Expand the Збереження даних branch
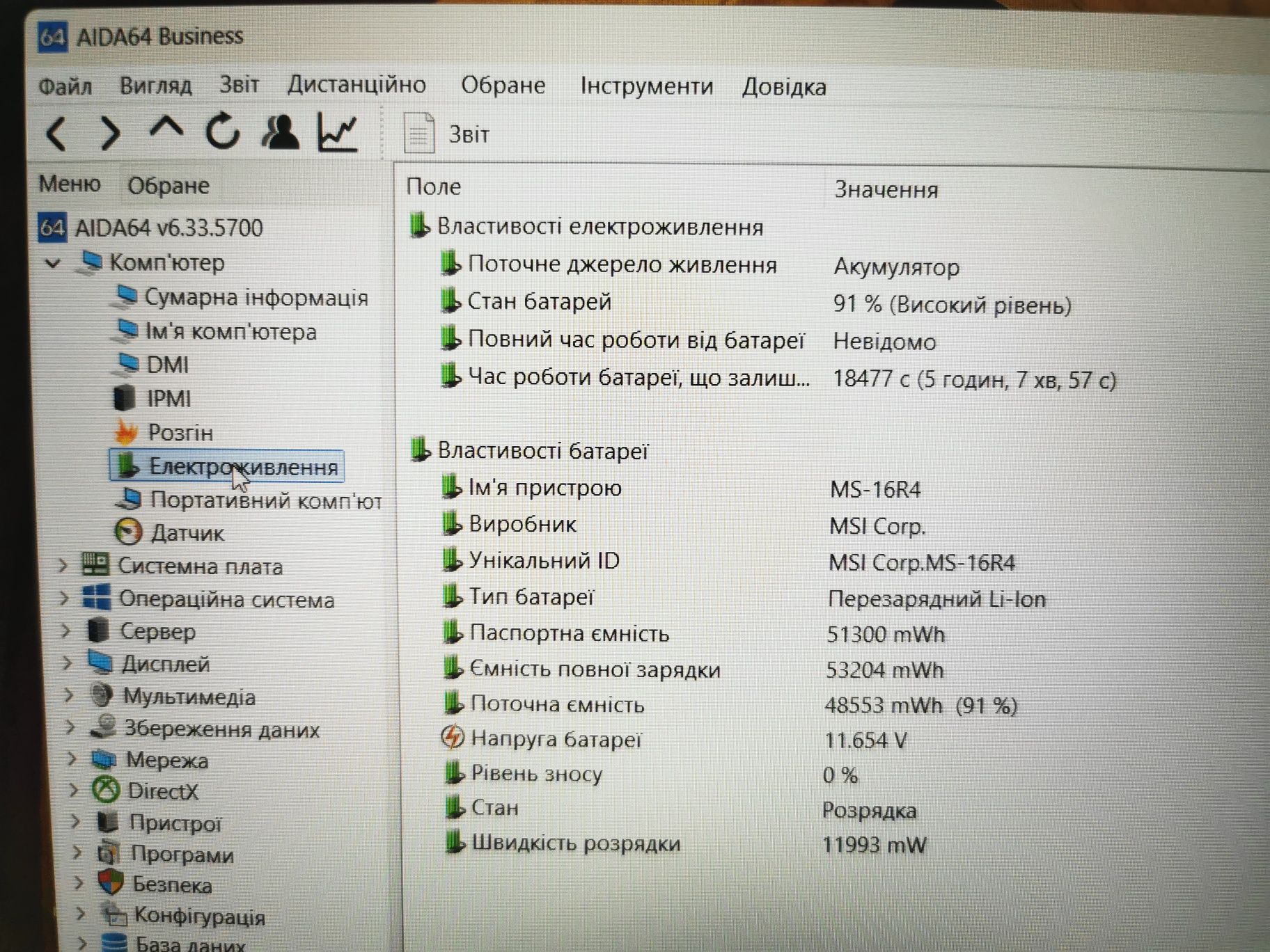Viewport: 1270px width, 952px height. point(70,728)
